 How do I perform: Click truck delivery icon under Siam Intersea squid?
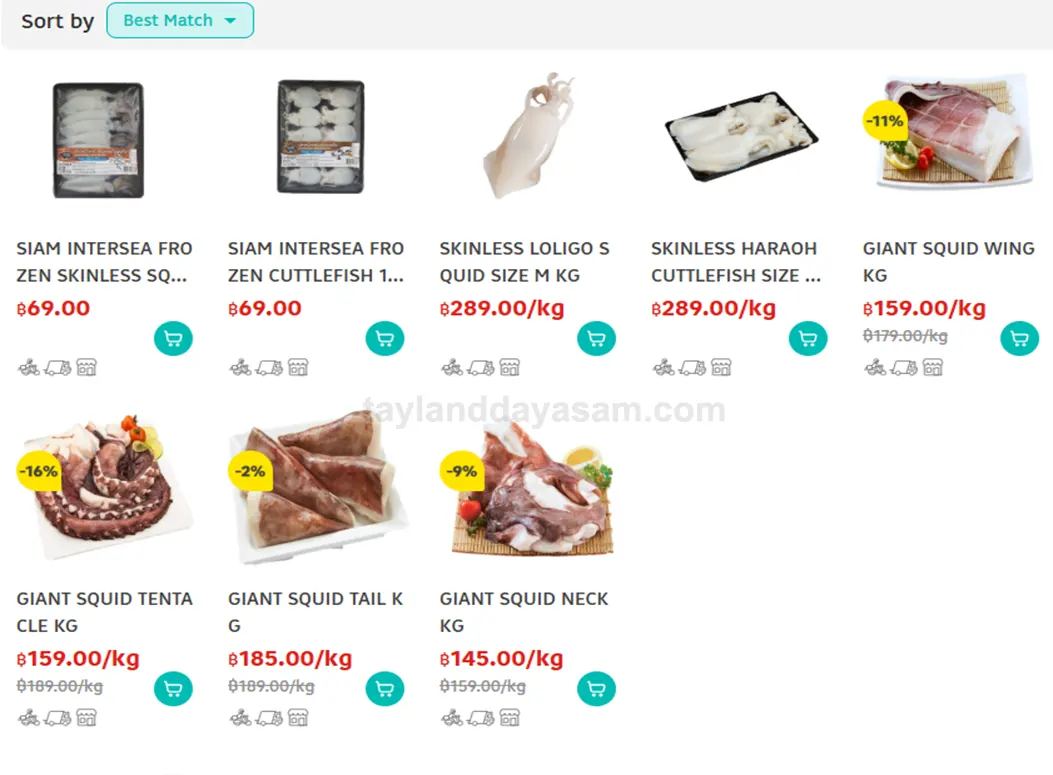58,367
